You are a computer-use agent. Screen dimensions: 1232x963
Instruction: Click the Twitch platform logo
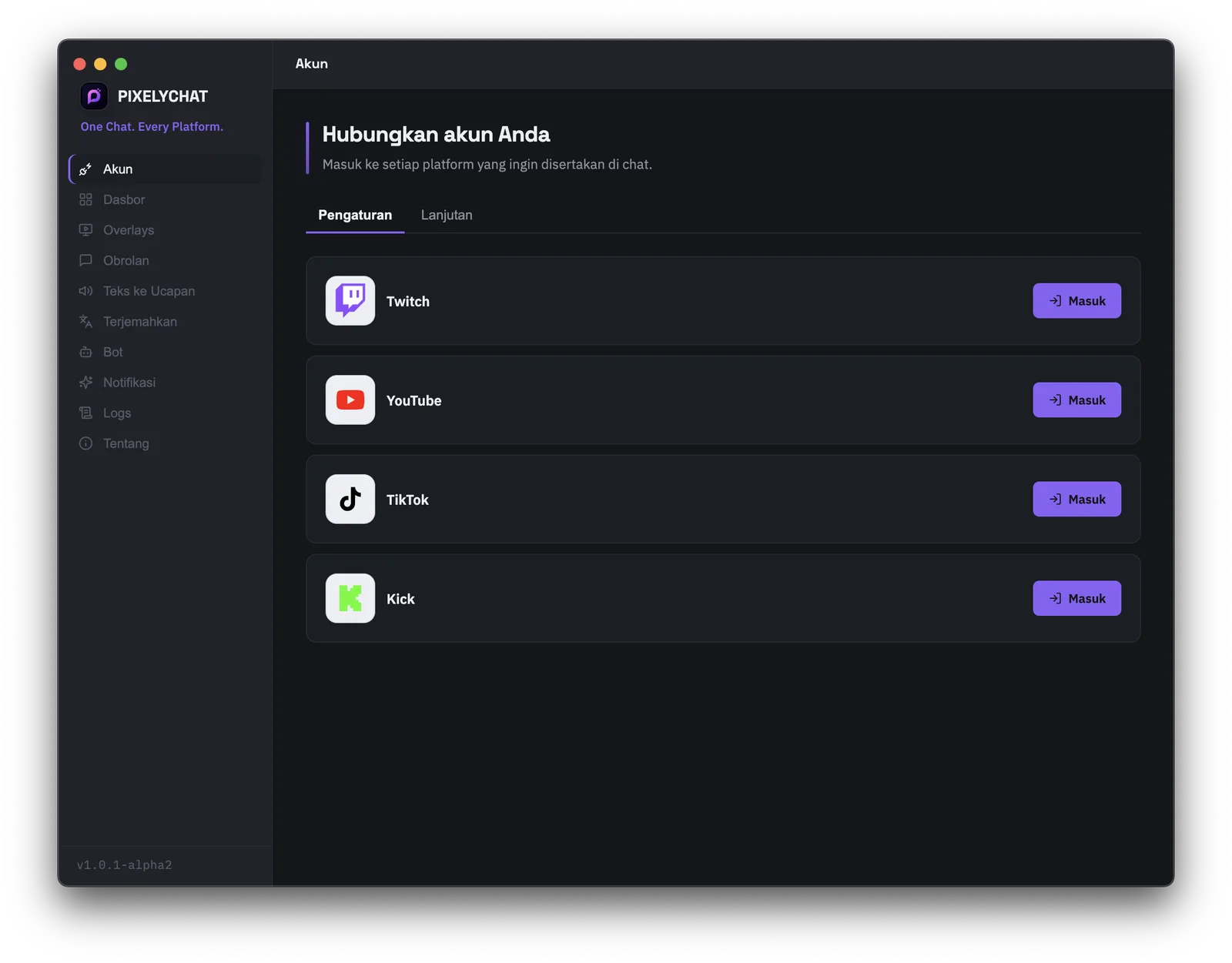350,301
